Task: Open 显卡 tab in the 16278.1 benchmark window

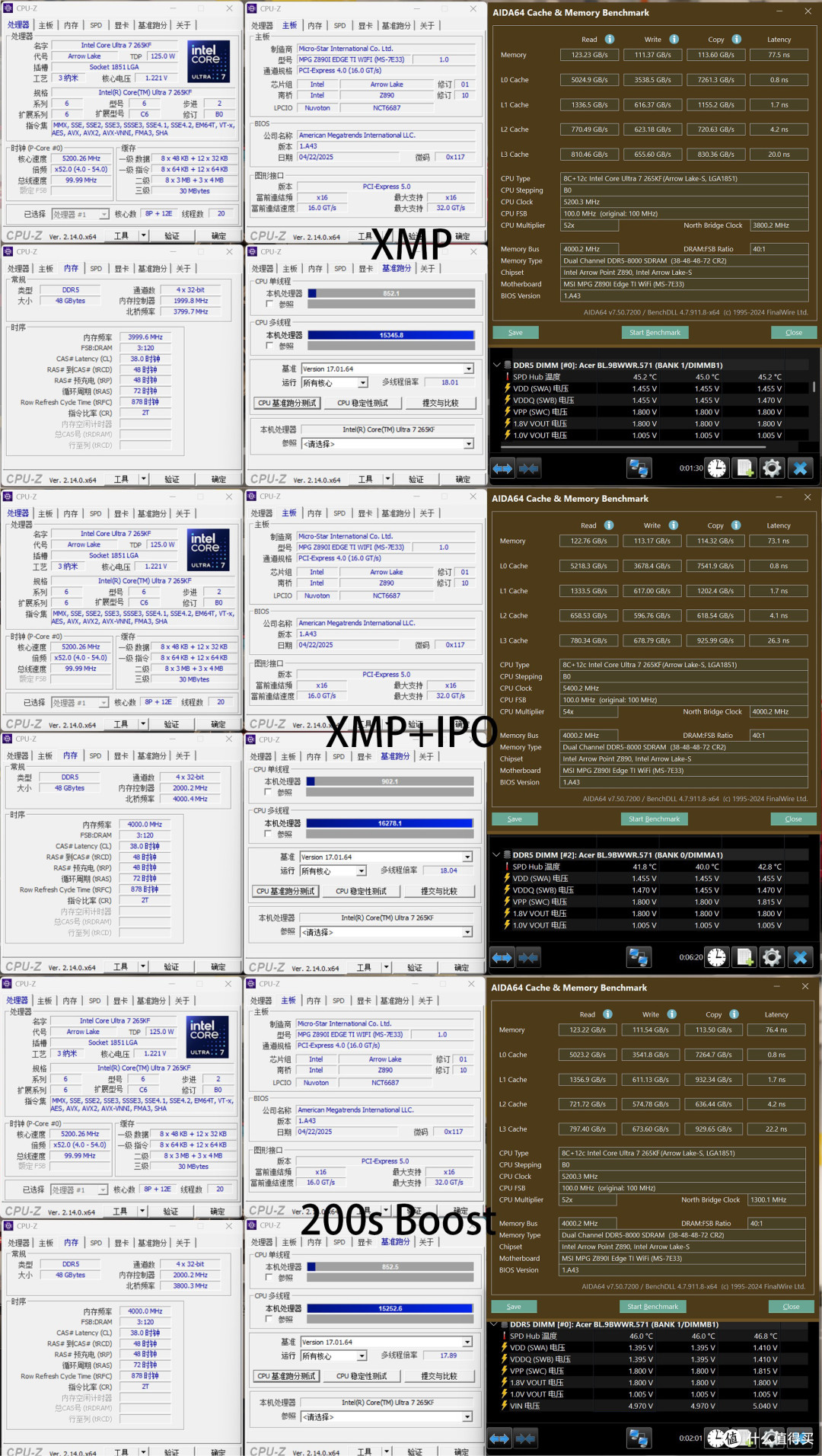Action: 365,757
